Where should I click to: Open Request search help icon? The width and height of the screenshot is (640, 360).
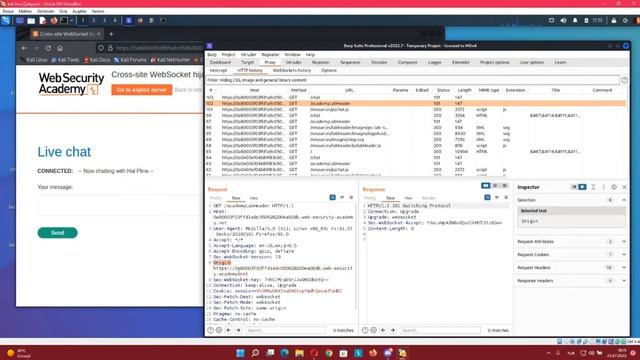pyautogui.click(x=210, y=330)
